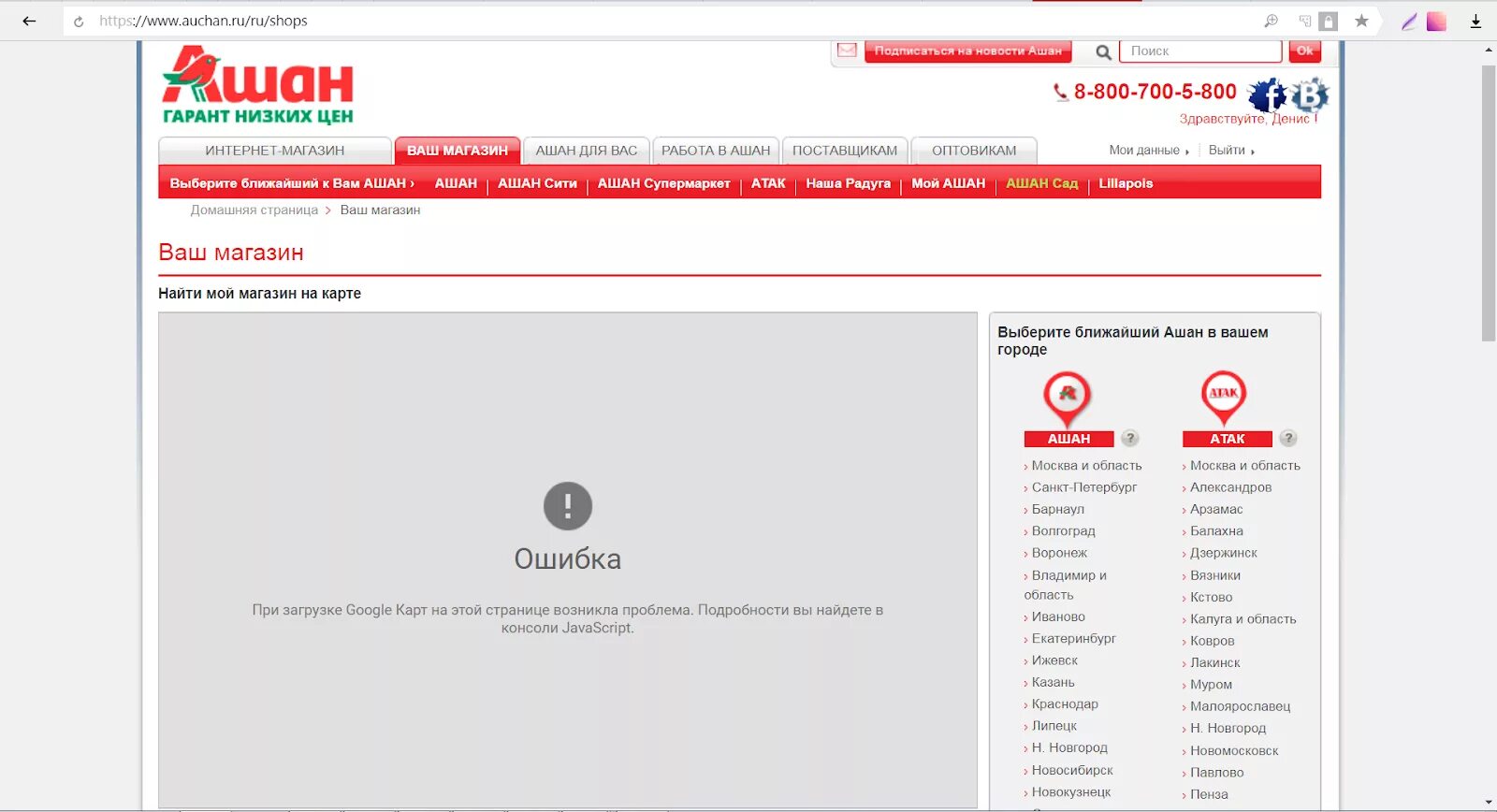Select Пенза in АТАК list

[x=1209, y=795]
